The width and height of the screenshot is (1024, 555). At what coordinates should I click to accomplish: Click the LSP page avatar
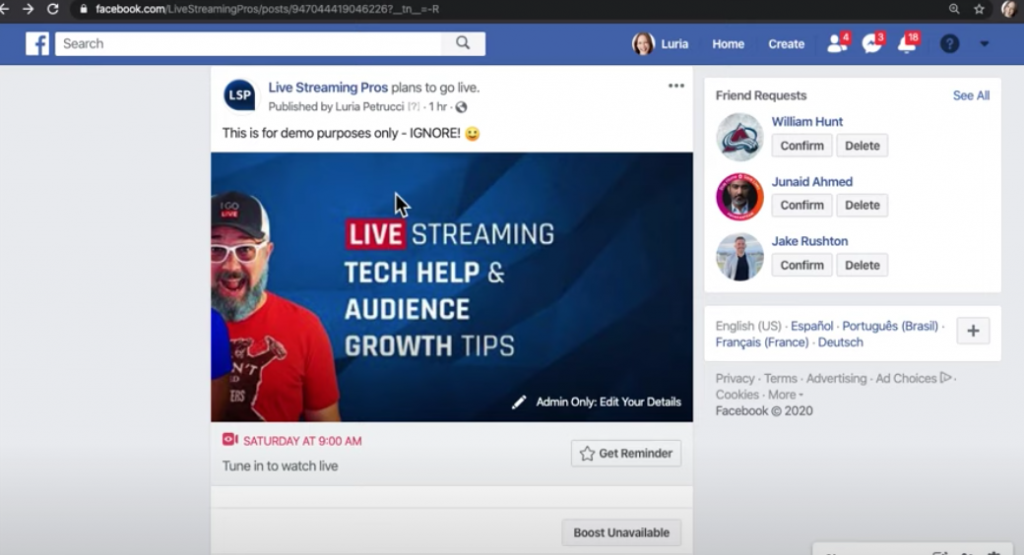[x=240, y=95]
